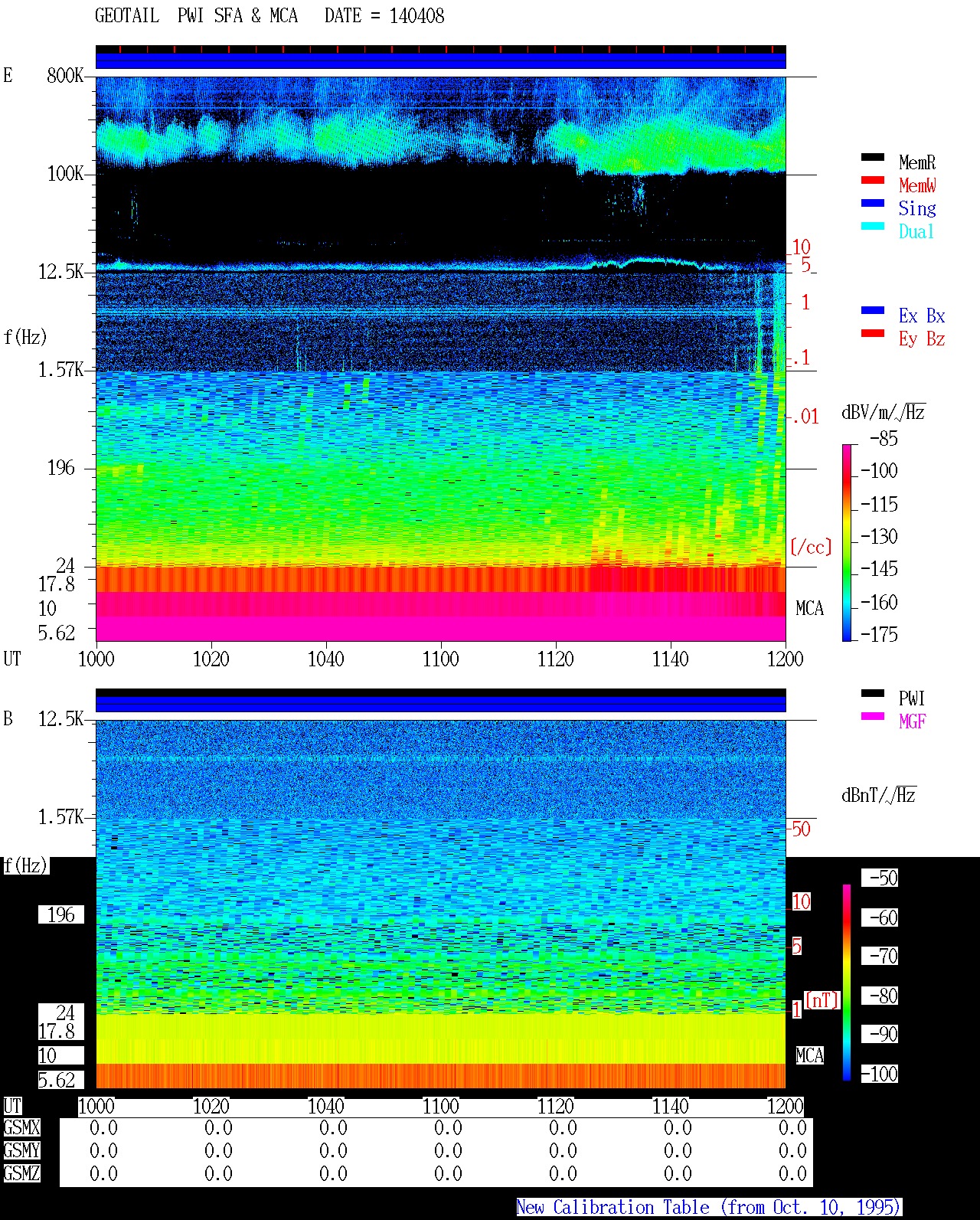Click the -130 tick on dBV color bar
Screen dimensions: 980x1220
879,537
